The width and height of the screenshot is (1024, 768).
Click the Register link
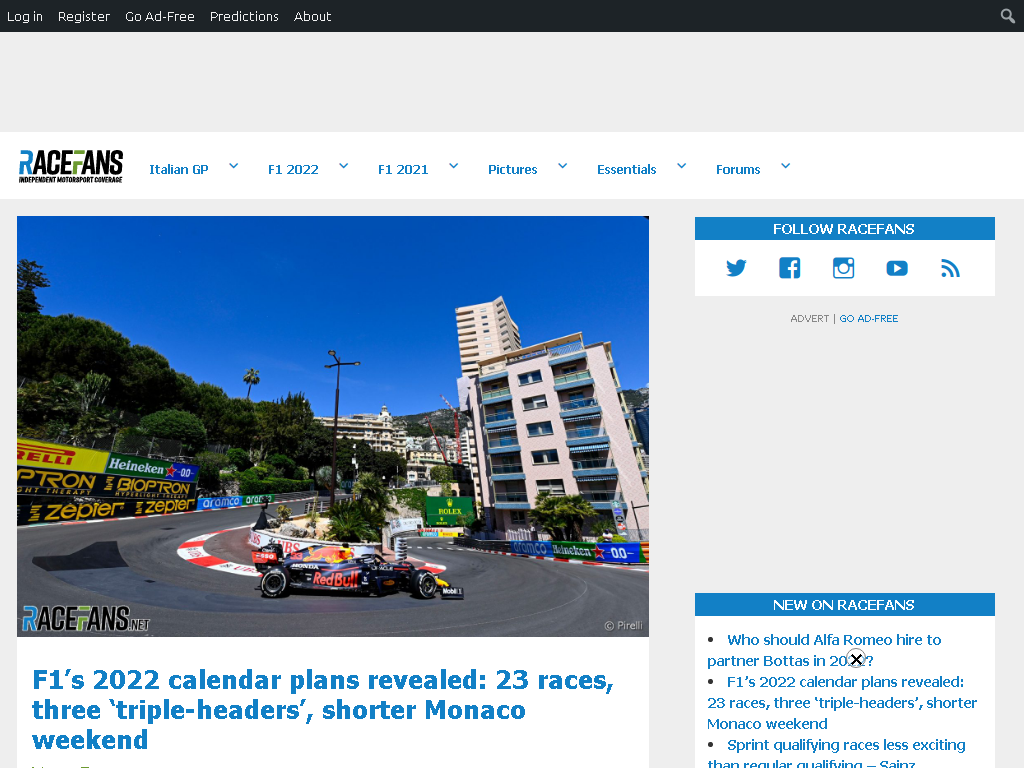point(84,16)
